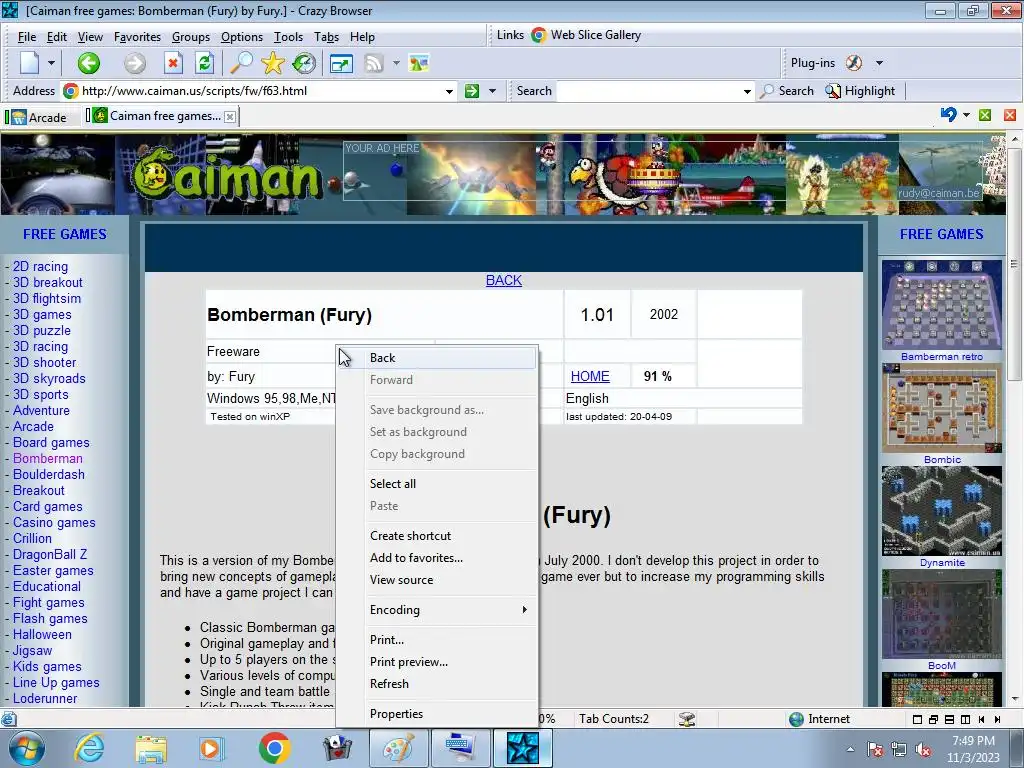Click the full-screen window toolbar icon
Viewport: 1024px width, 768px height.
click(x=341, y=63)
